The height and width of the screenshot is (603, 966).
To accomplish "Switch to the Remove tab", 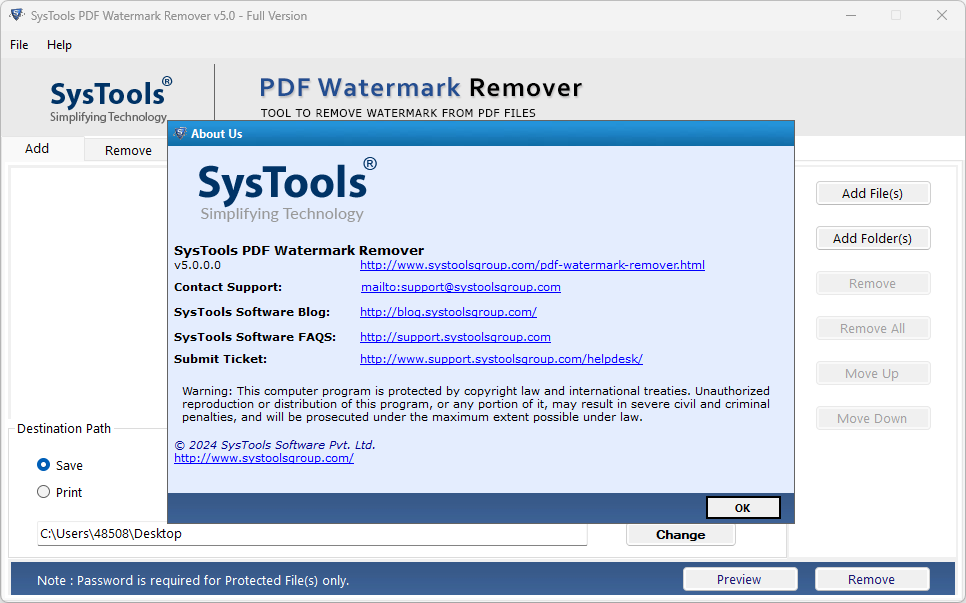I will pyautogui.click(x=128, y=150).
